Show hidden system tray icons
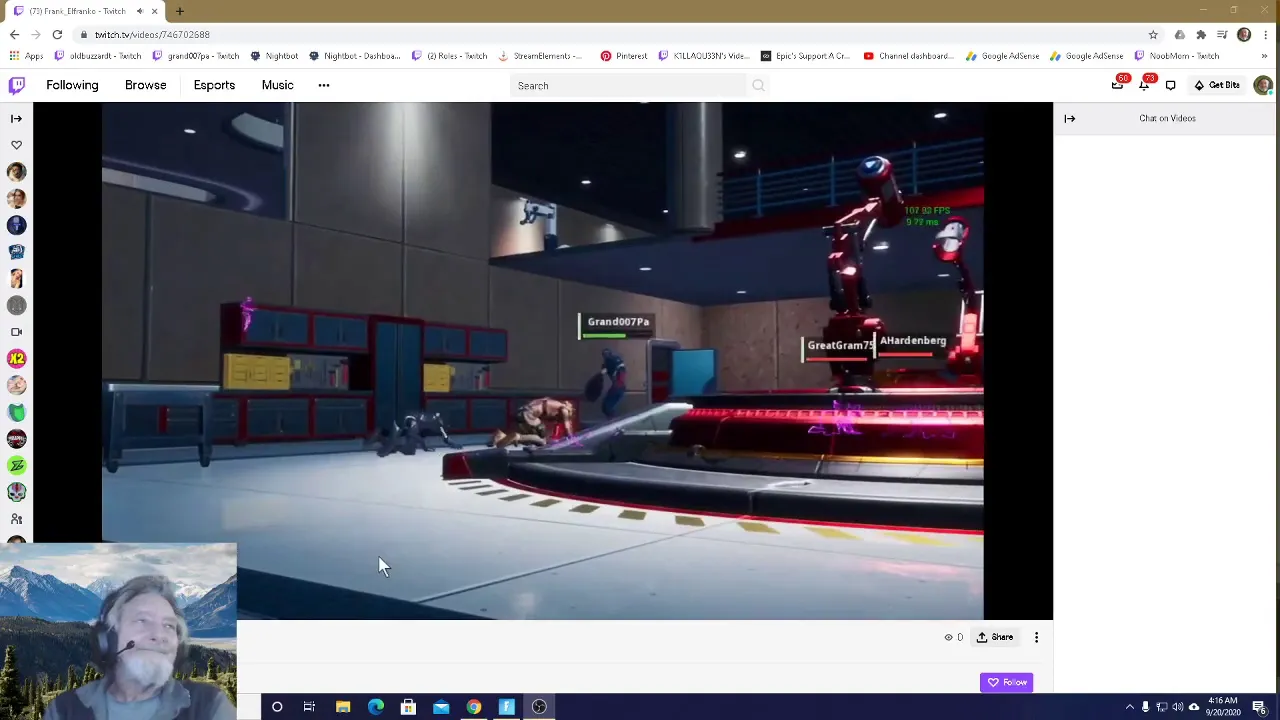 tap(1130, 707)
